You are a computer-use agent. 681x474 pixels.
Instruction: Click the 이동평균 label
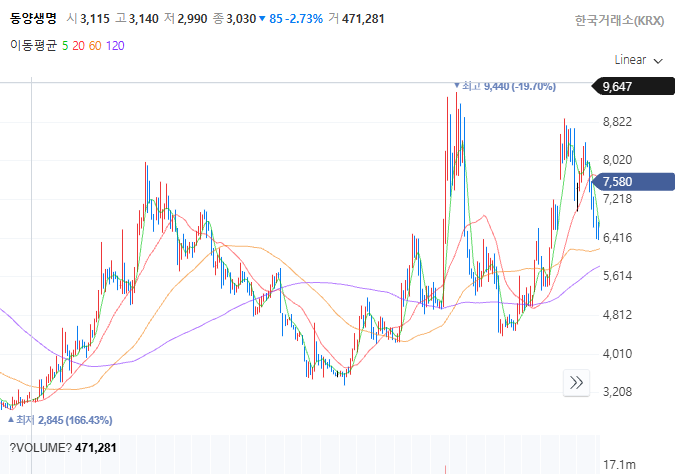coord(33,46)
